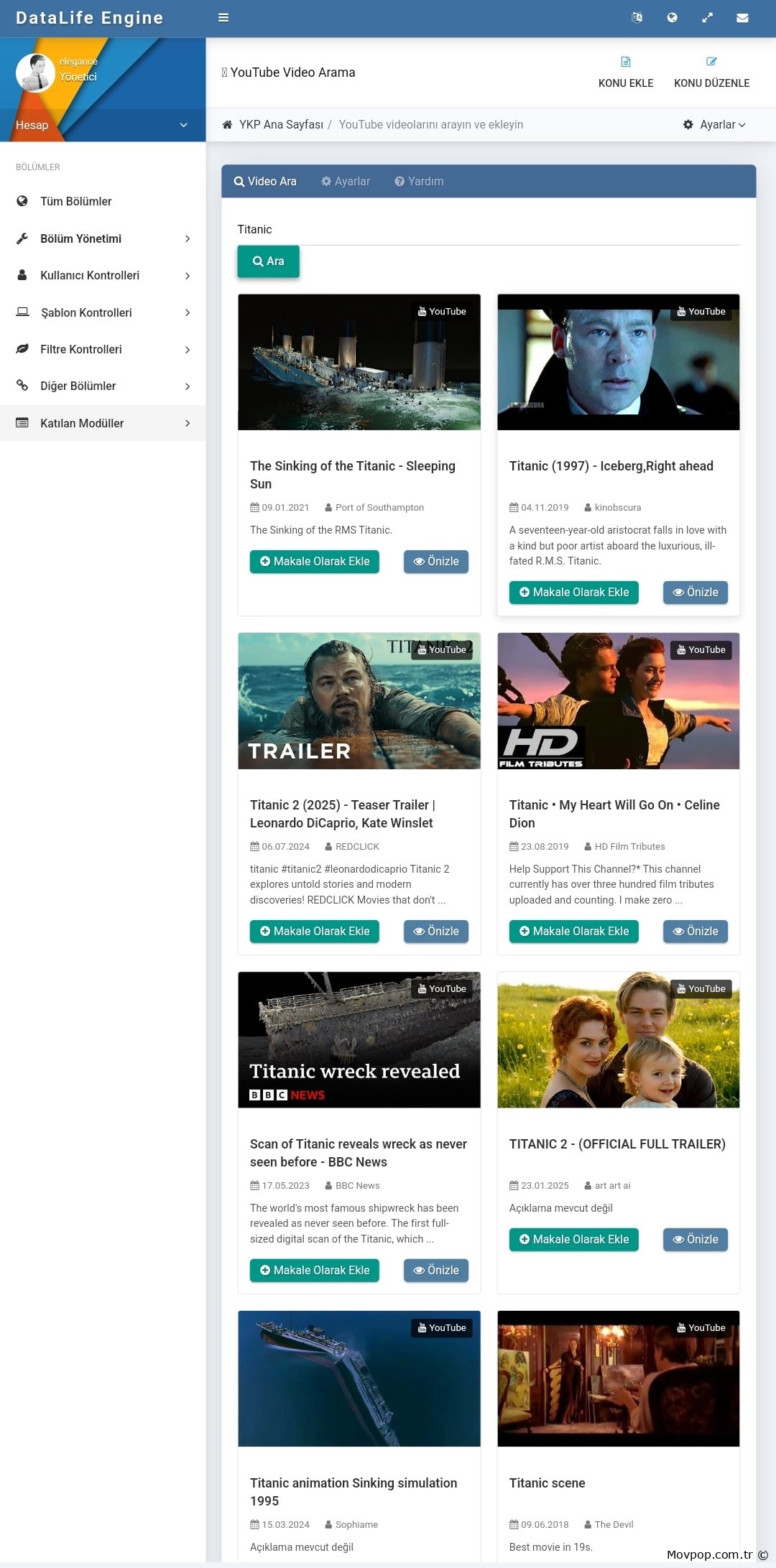Click channel name HD Film Tributes
The image size is (776, 1568).
pos(629,846)
